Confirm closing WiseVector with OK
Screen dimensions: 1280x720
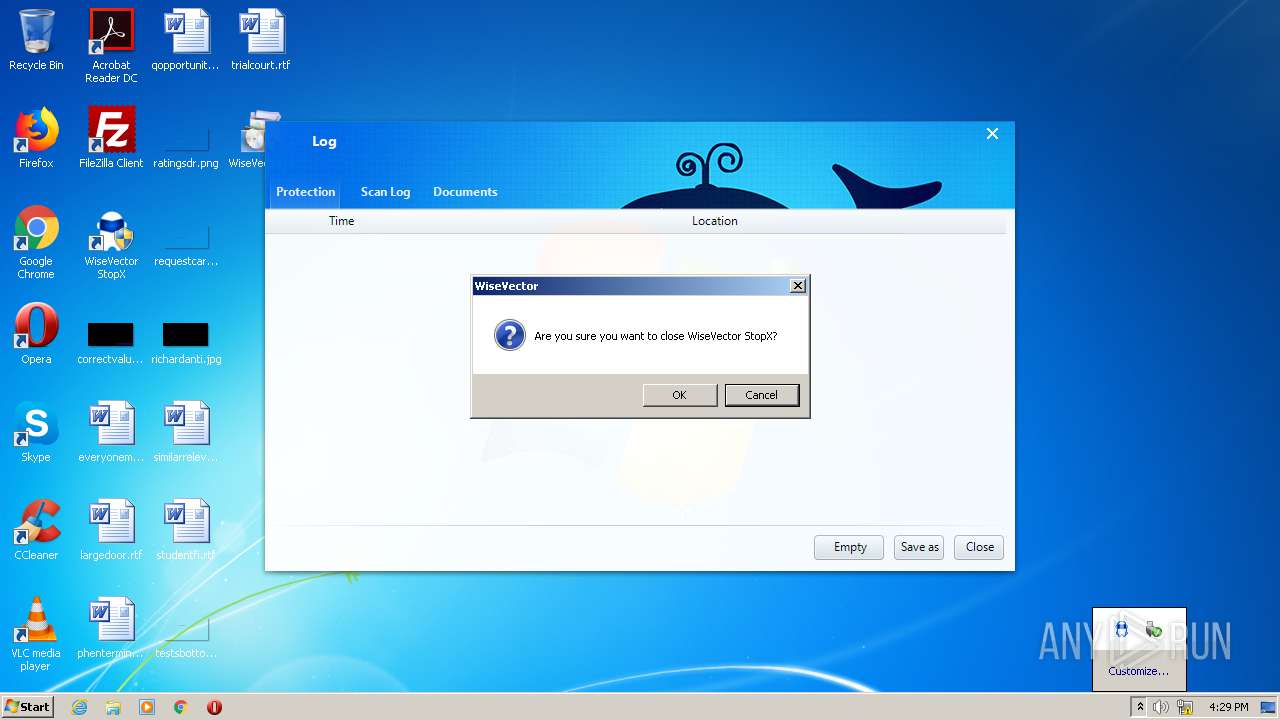tap(679, 395)
